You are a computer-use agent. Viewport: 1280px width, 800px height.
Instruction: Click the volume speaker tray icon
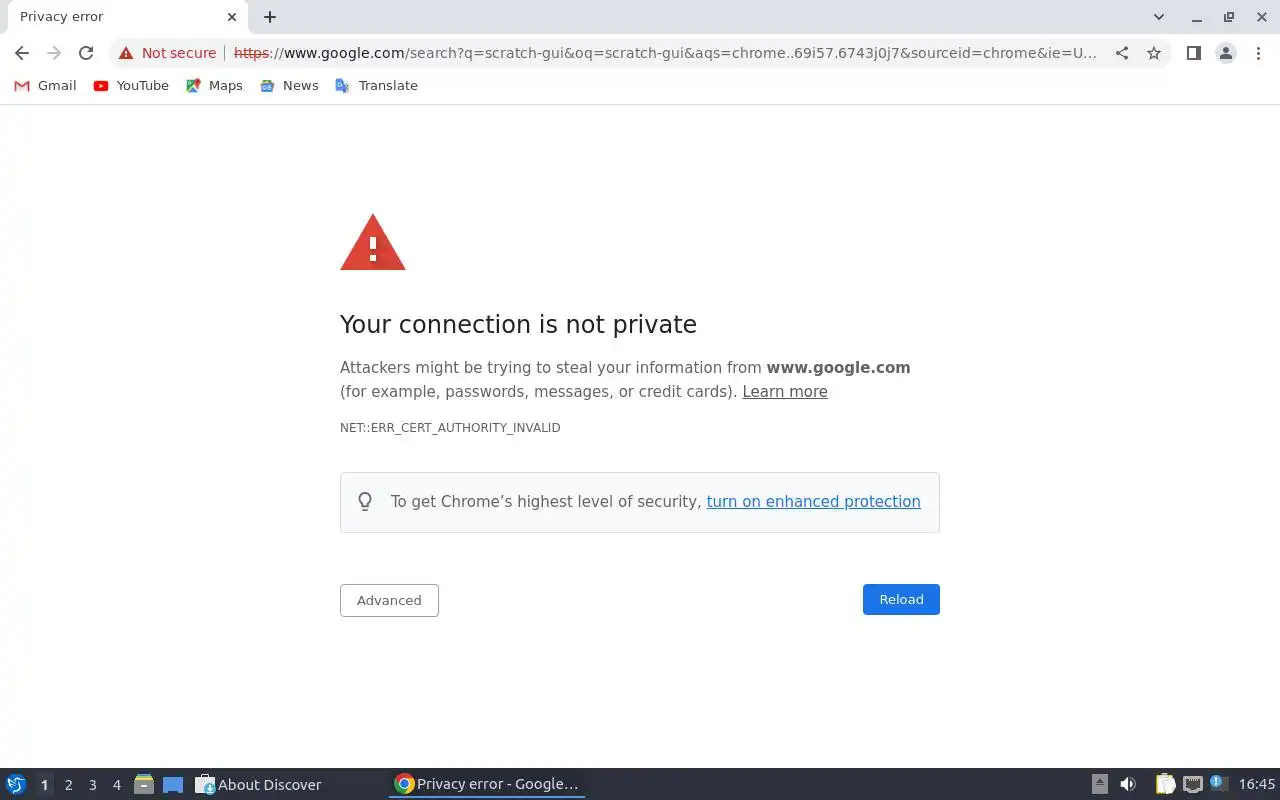1128,784
